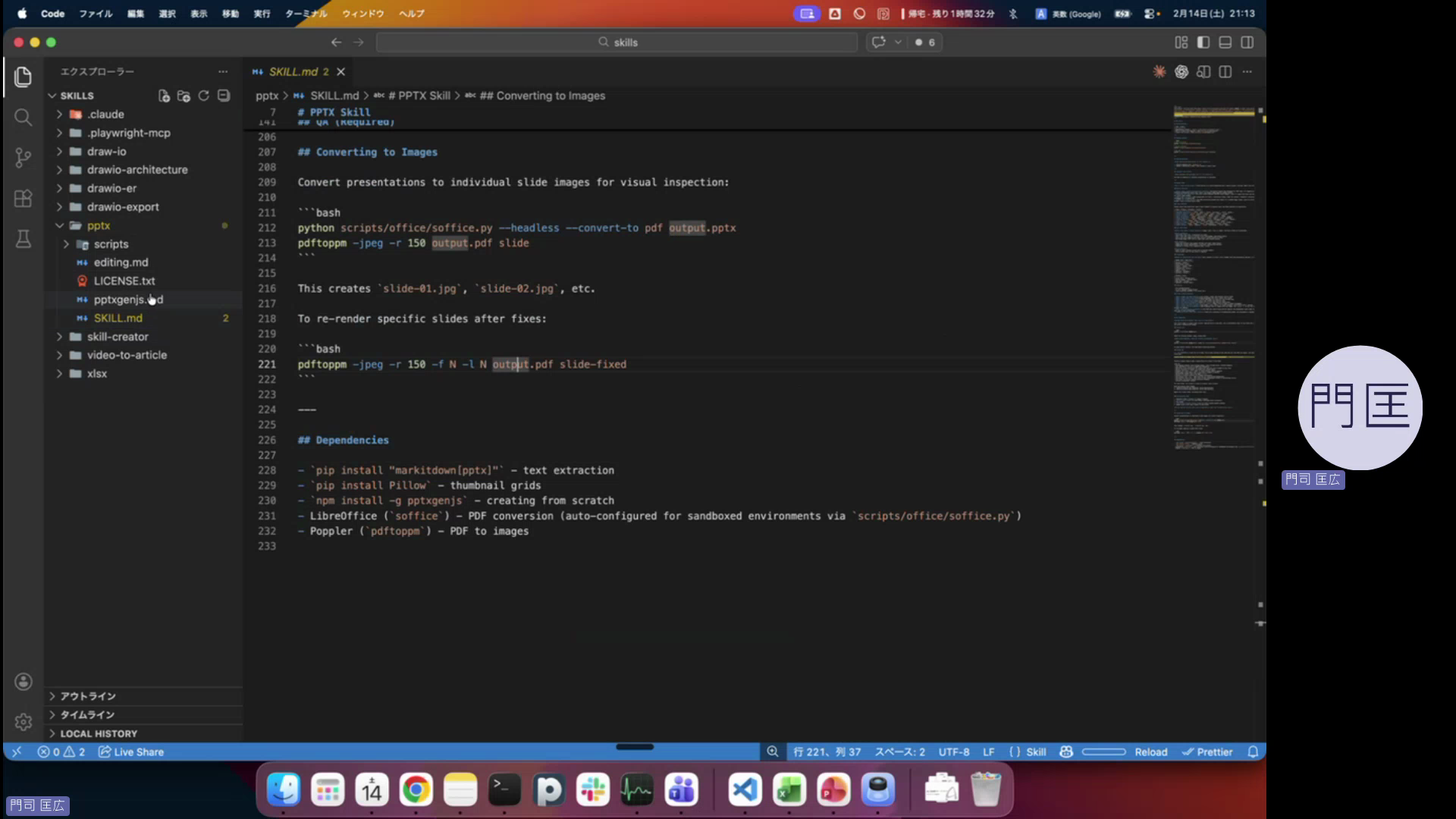Collapse the pptx folder
This screenshot has height=819, width=1456.
pyautogui.click(x=98, y=226)
